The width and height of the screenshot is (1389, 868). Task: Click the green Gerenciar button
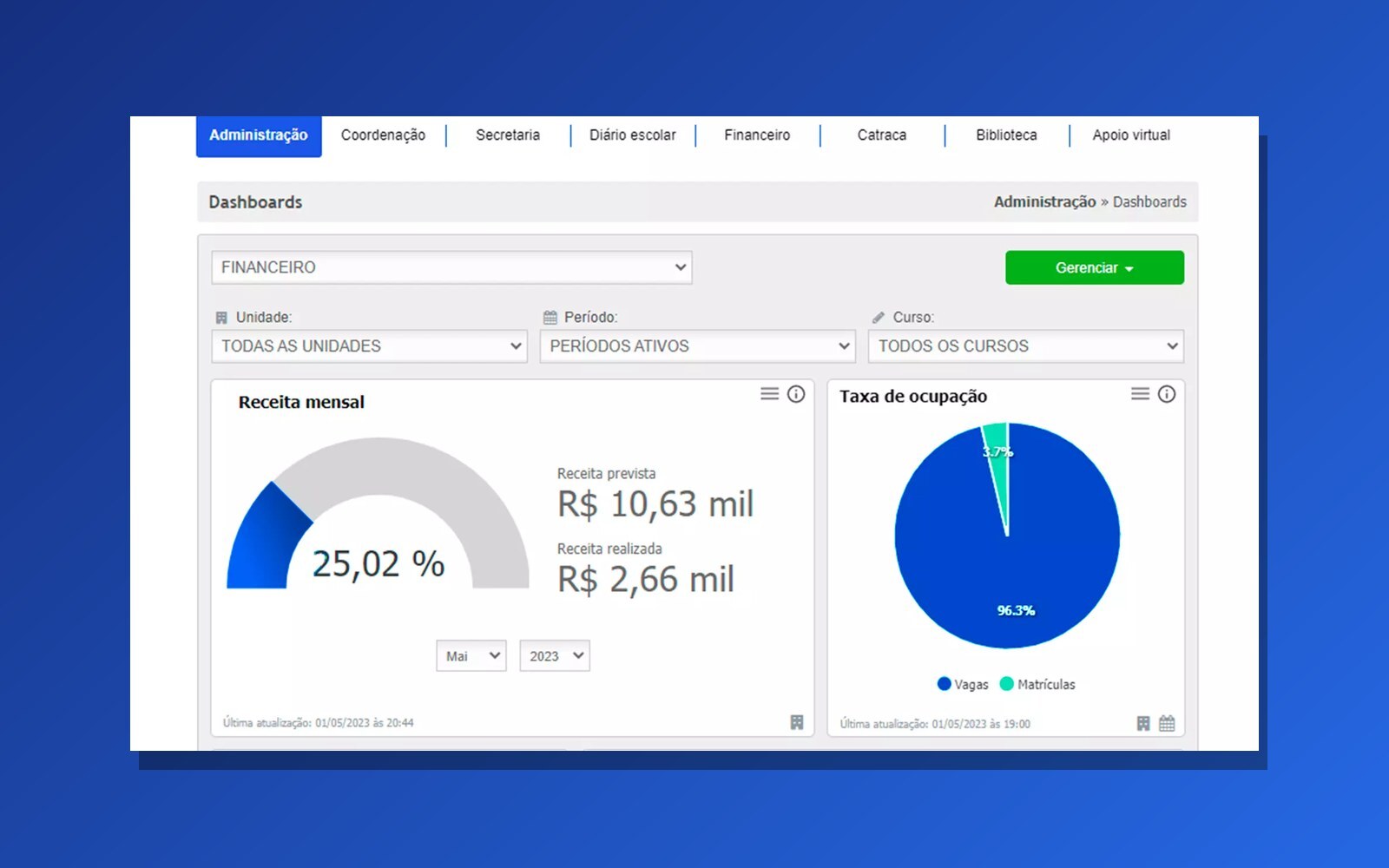point(1095,267)
